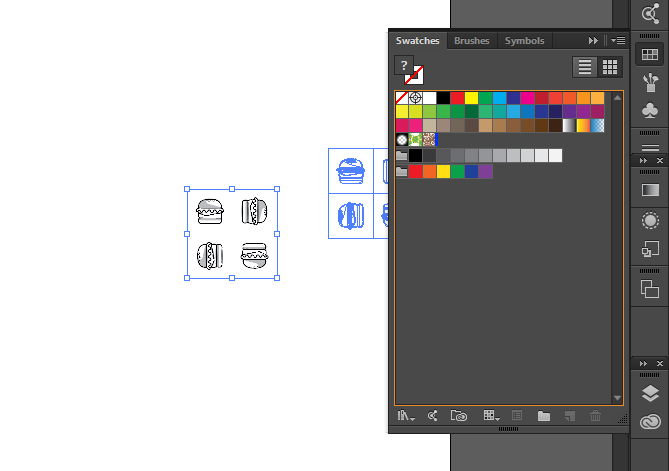669x471 pixels.
Task: Collapse the Swatches panel with double arrows
Action: (x=593, y=41)
